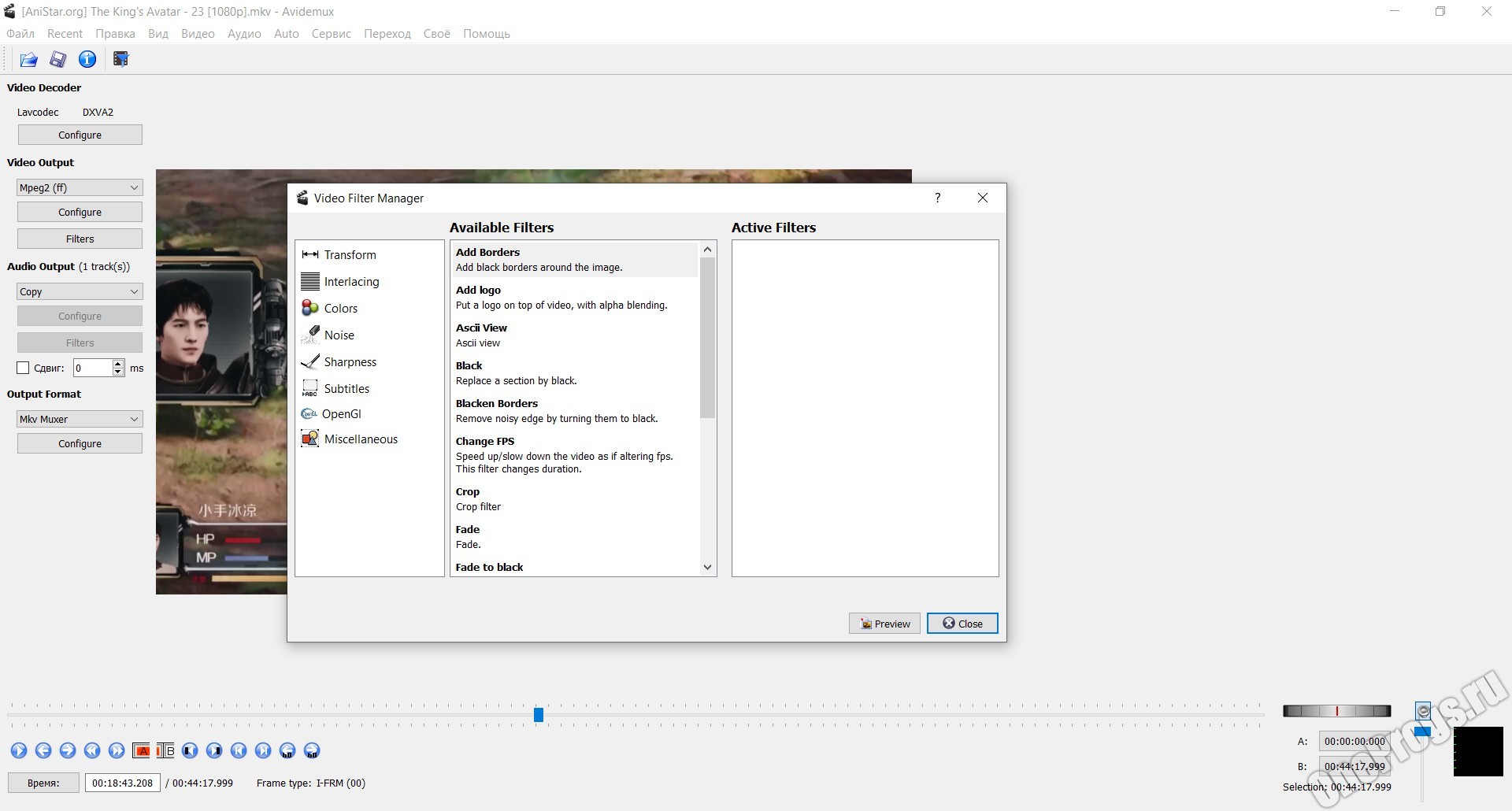Select the Add logo filter
Screen dimensions: 1512x811
tap(575, 297)
